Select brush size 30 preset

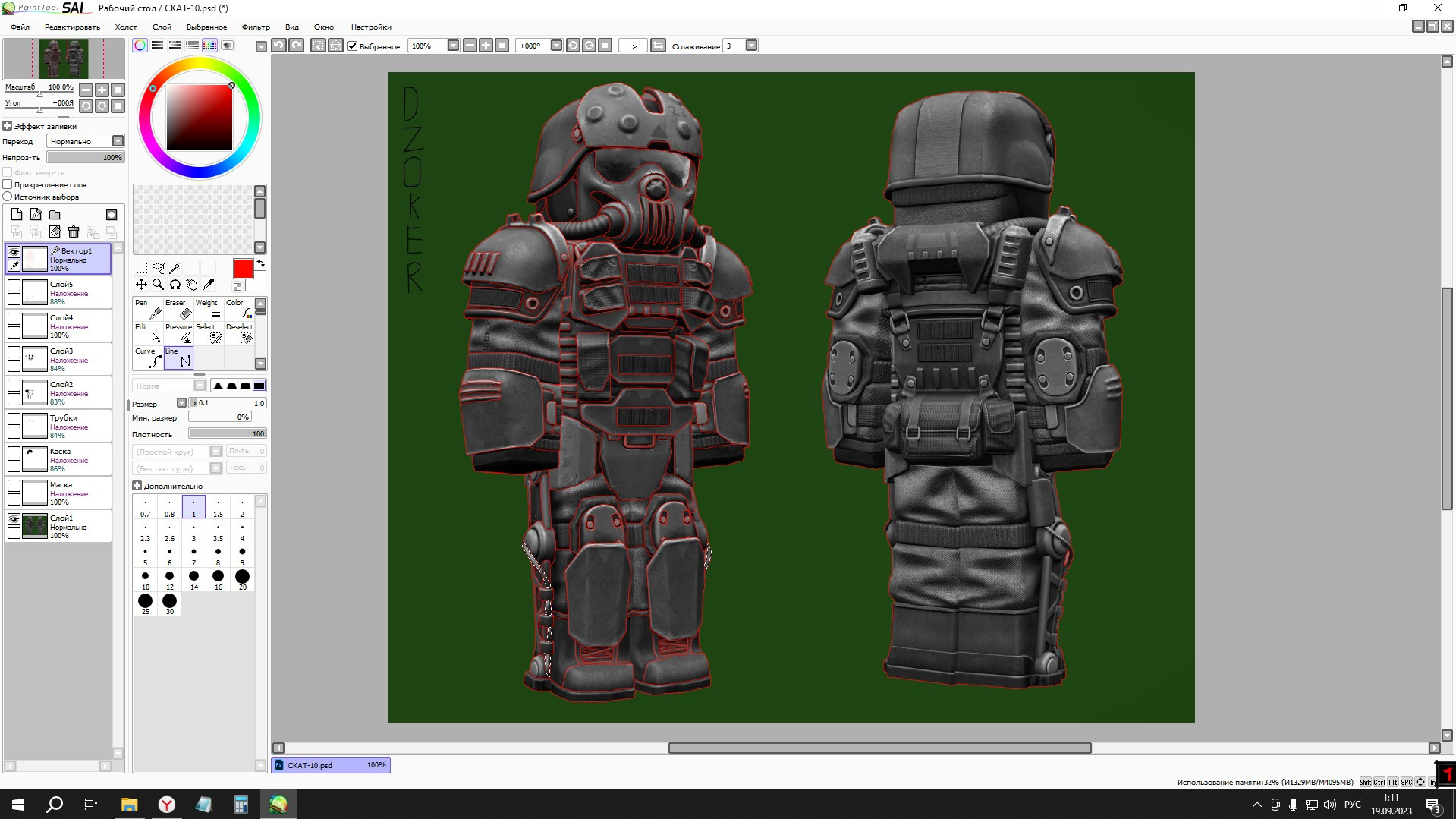[169, 604]
